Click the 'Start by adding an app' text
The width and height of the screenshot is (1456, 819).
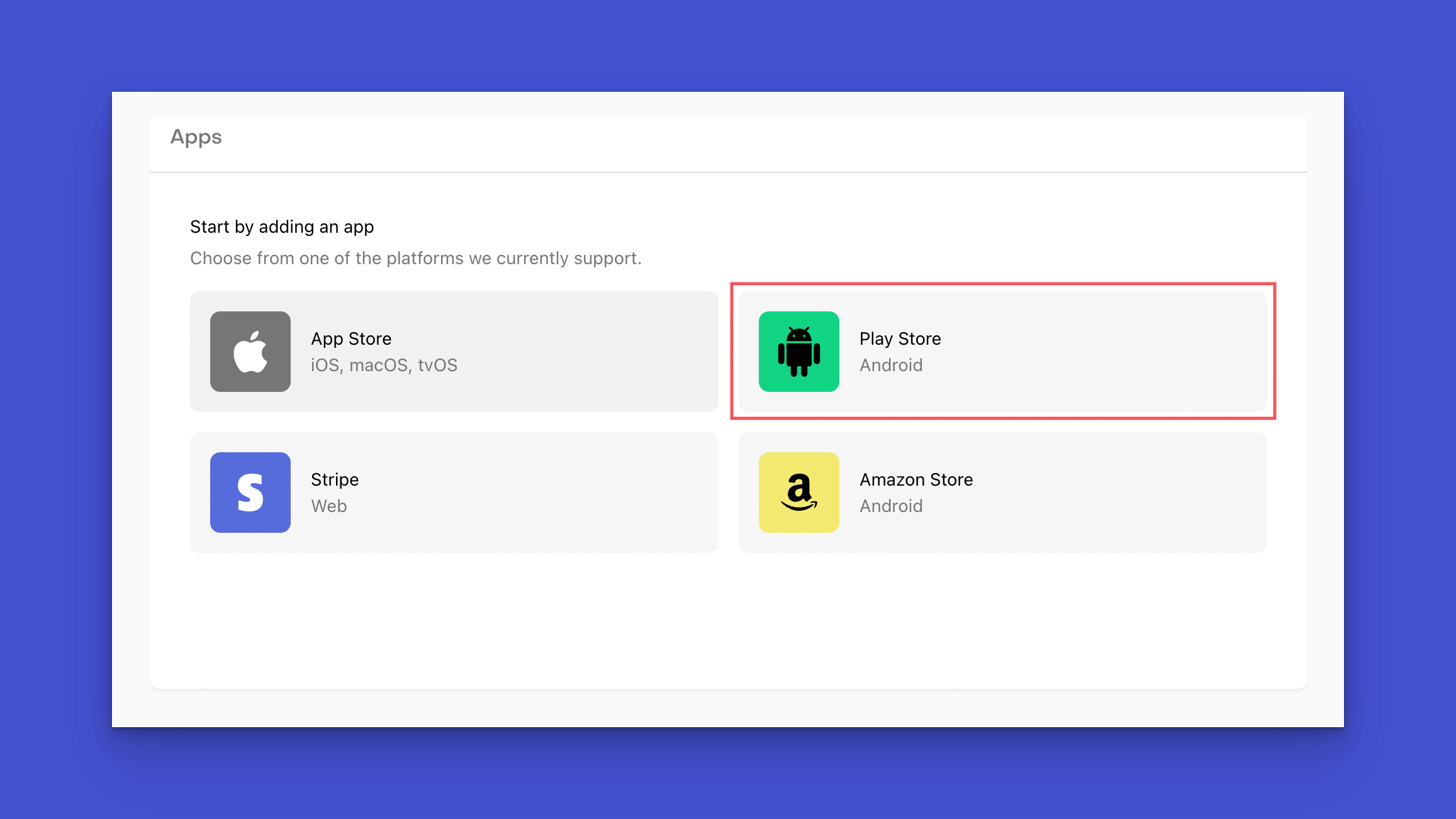[282, 226]
